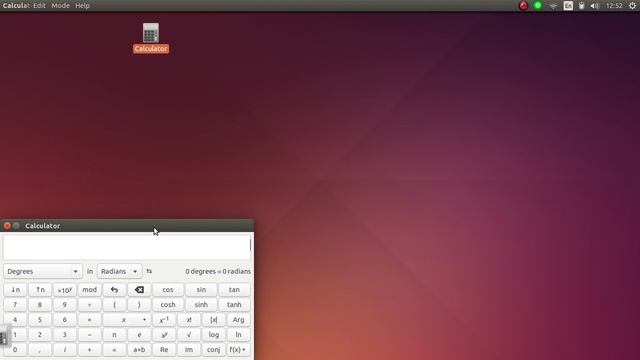640x360 pixels.
Task: Click the calculator expression input field
Action: coord(127,247)
